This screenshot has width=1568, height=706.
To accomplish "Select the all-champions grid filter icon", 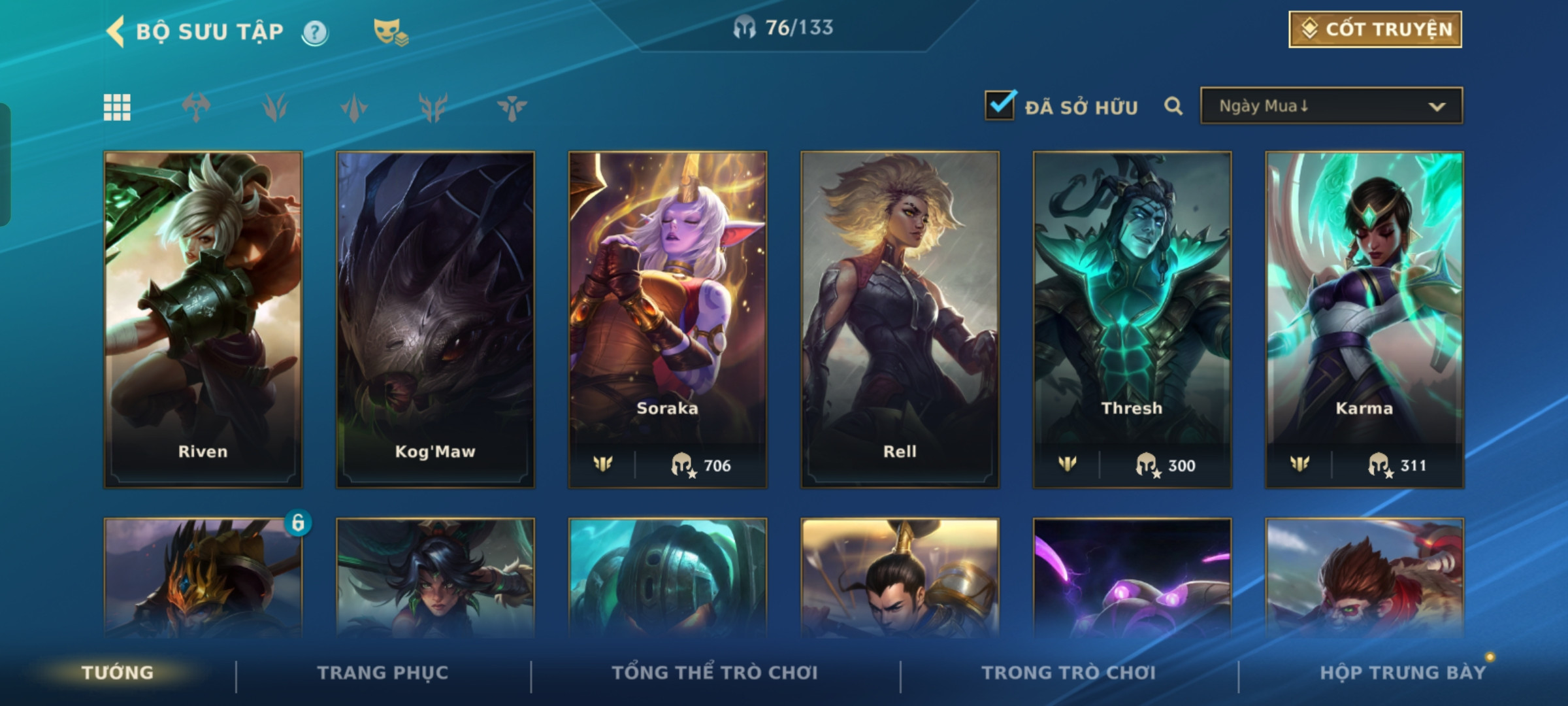I will (117, 107).
